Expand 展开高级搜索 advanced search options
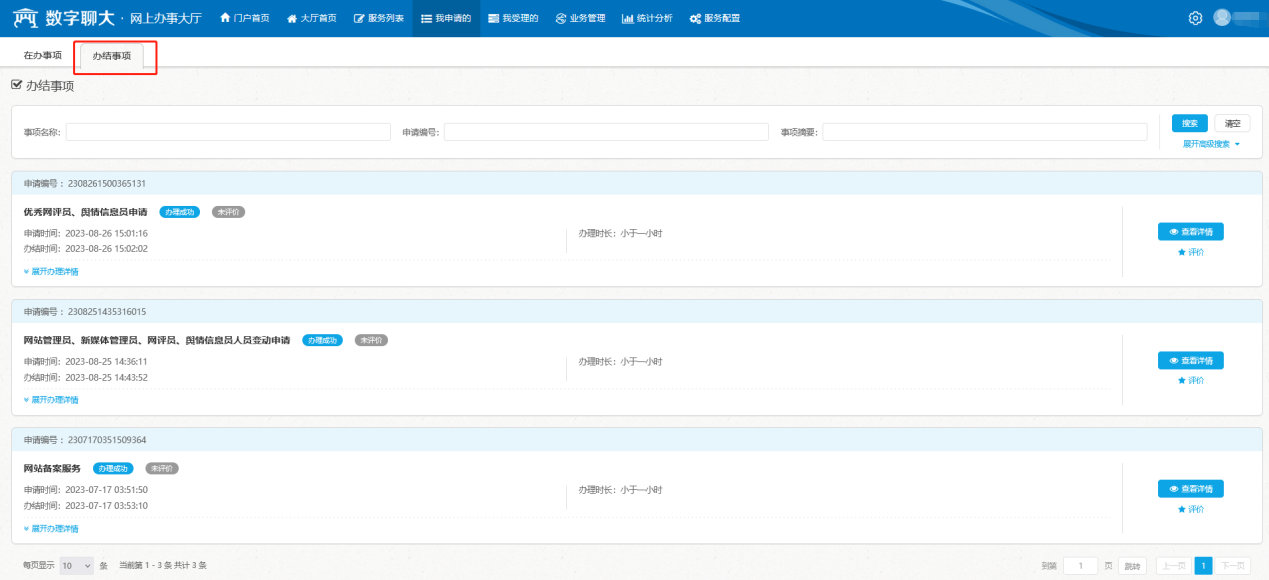1269x580 pixels. tap(1211, 144)
